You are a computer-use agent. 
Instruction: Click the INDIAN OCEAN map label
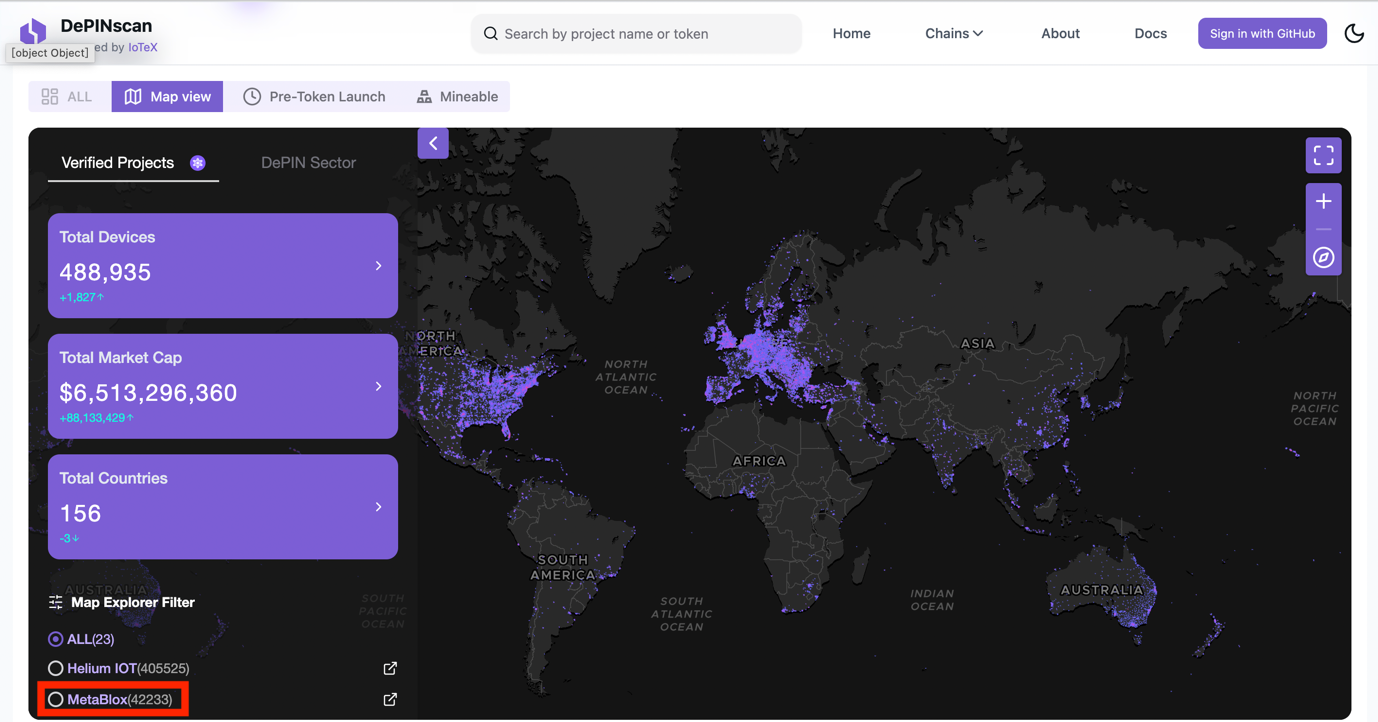coord(932,600)
